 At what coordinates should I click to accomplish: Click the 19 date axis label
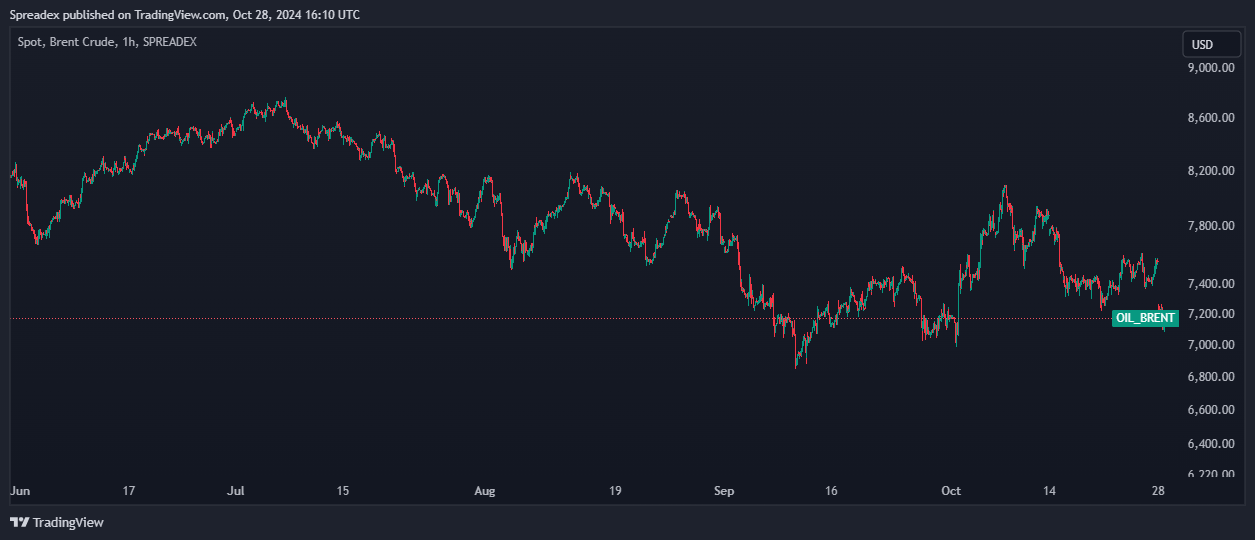[615, 491]
